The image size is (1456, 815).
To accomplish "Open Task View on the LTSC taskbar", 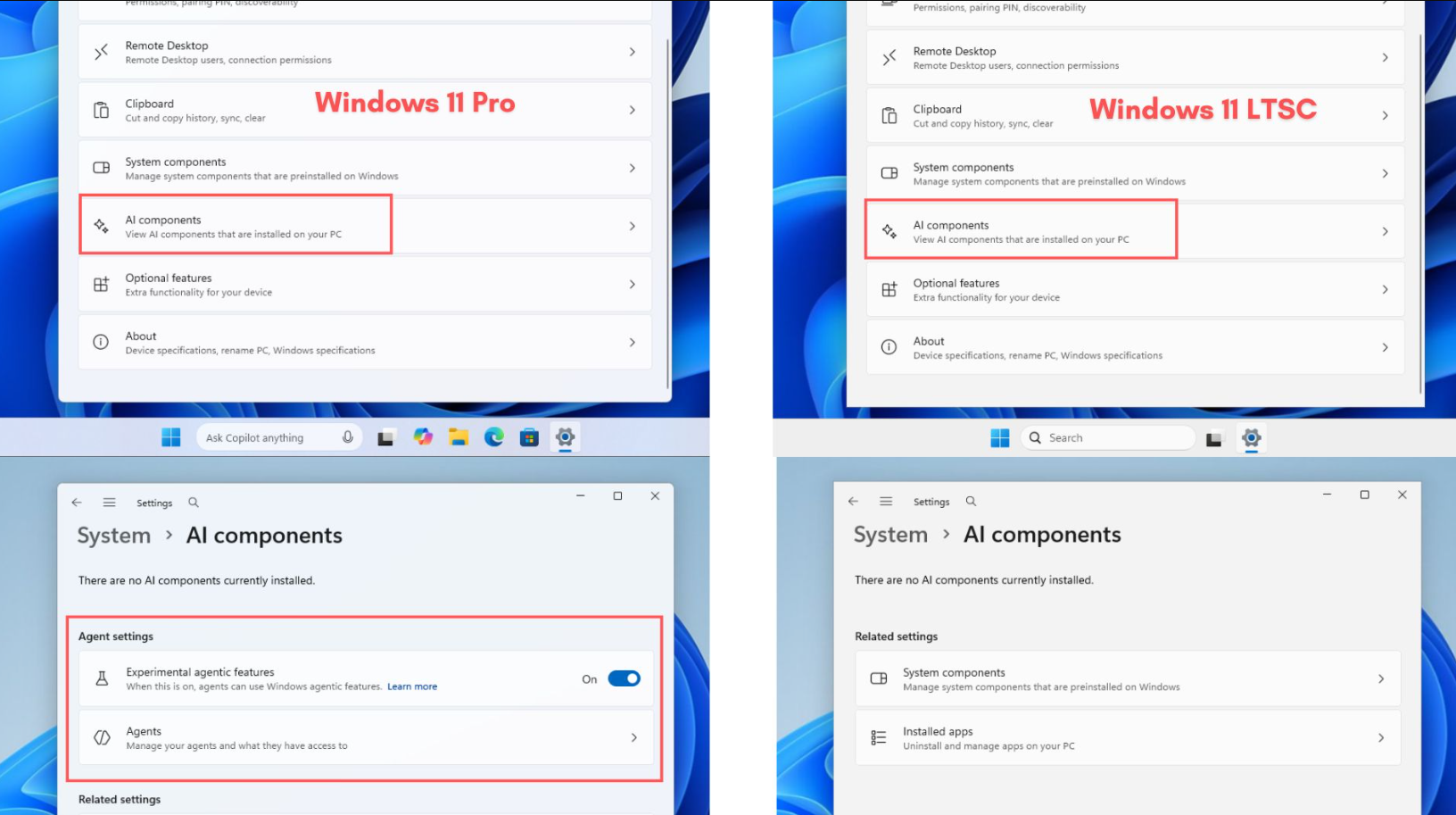I will (1214, 439).
